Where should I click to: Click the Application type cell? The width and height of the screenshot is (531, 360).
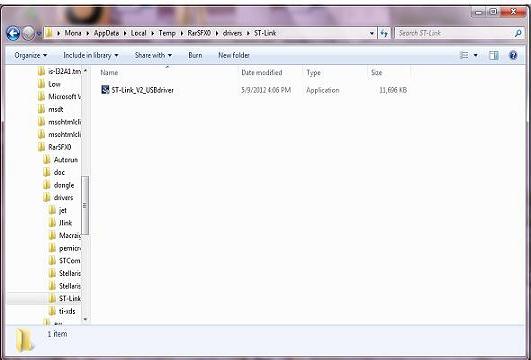pos(322,90)
